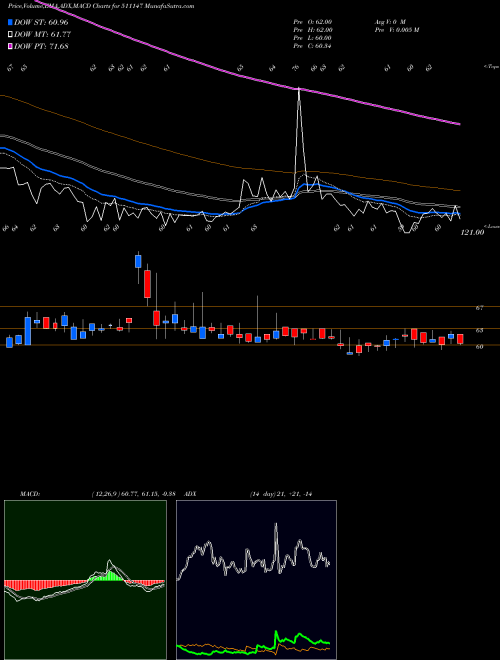Click the 'Avg V: 0 M' volume text
The width and height of the screenshot is (500, 660).
click(x=390, y=21)
